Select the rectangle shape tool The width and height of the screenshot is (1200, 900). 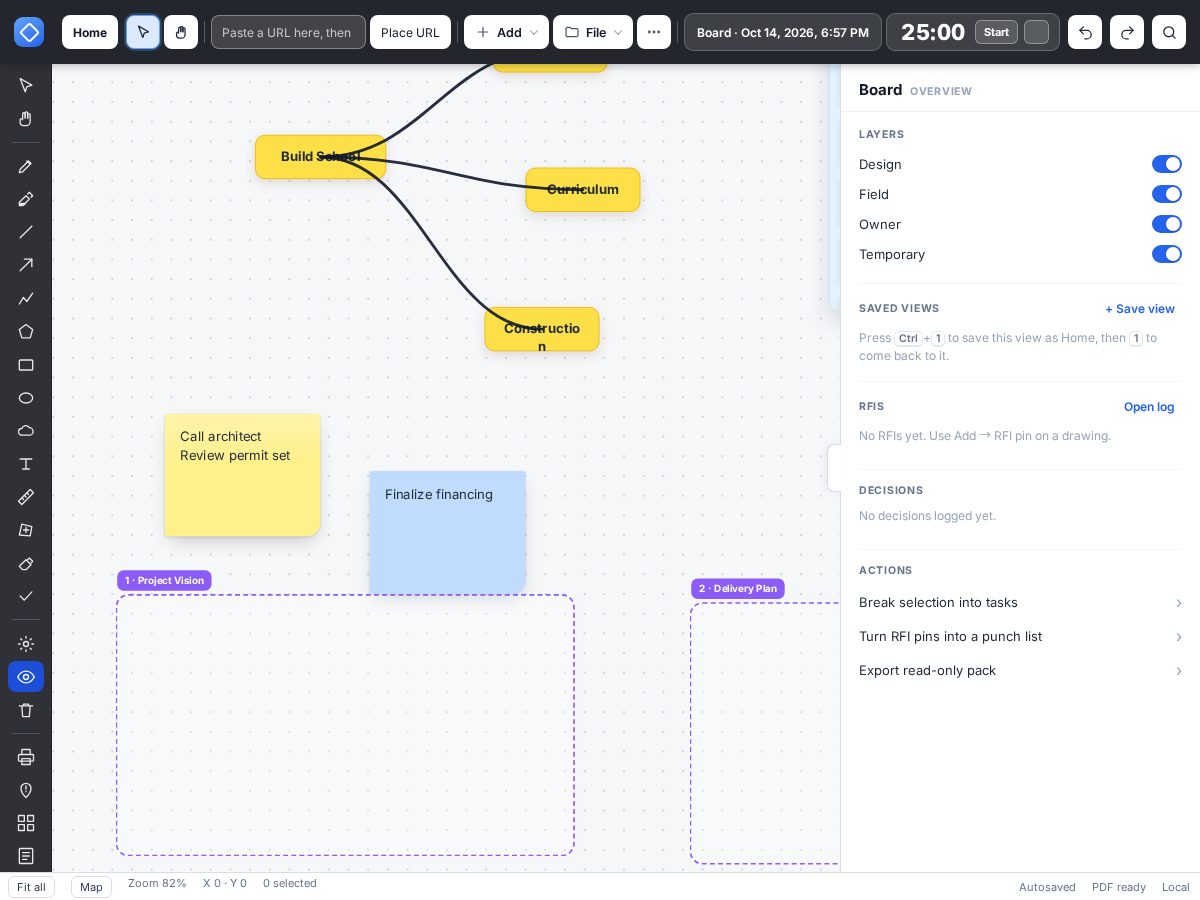(x=26, y=365)
